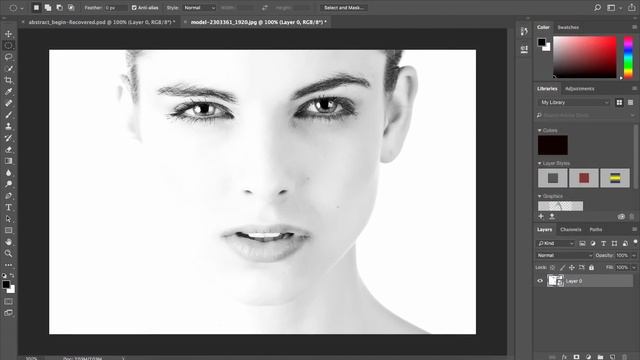The width and height of the screenshot is (640, 360).
Task: Toggle the Anti-alias checkbox
Action: (134, 8)
